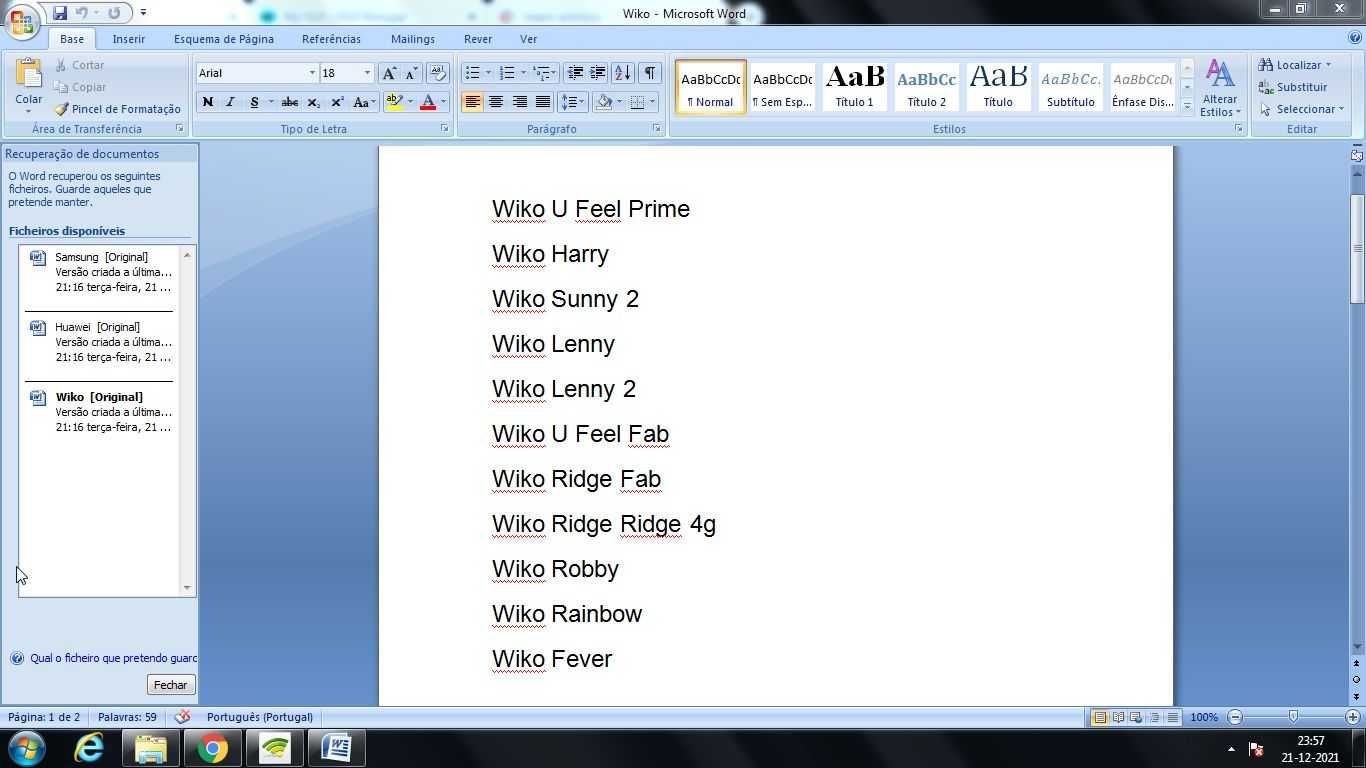Align text right toggle
Image resolution: width=1366 pixels, height=768 pixels.
click(x=519, y=102)
